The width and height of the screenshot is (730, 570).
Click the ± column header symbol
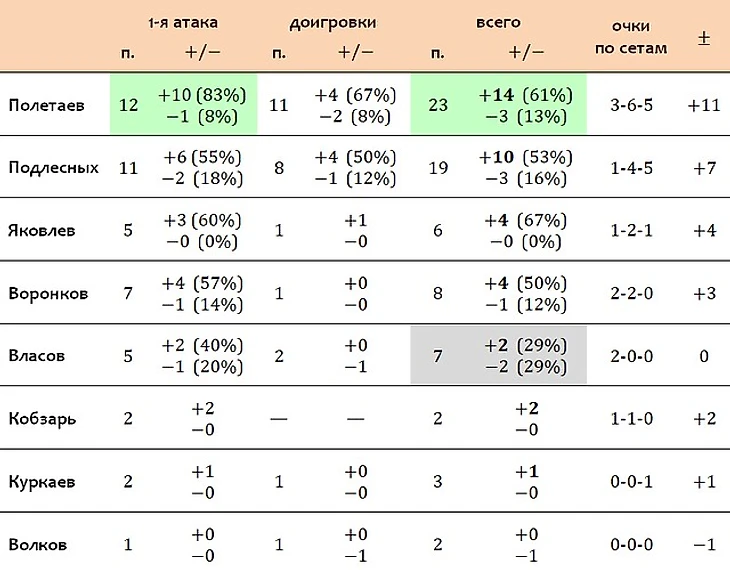tap(704, 38)
